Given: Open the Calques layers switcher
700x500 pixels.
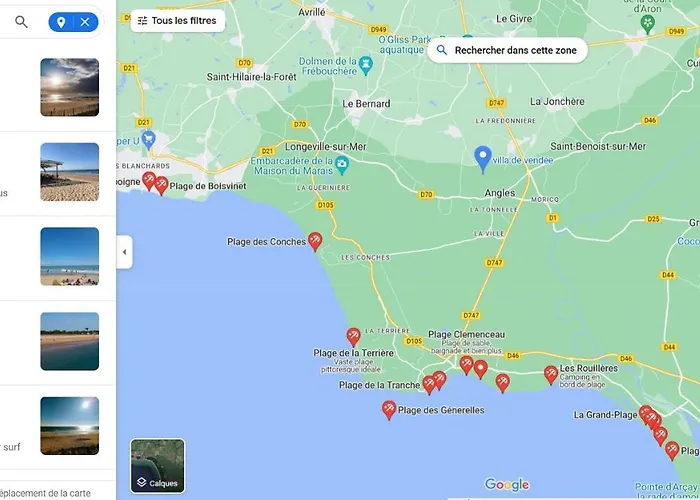Looking at the screenshot, I should (158, 466).
